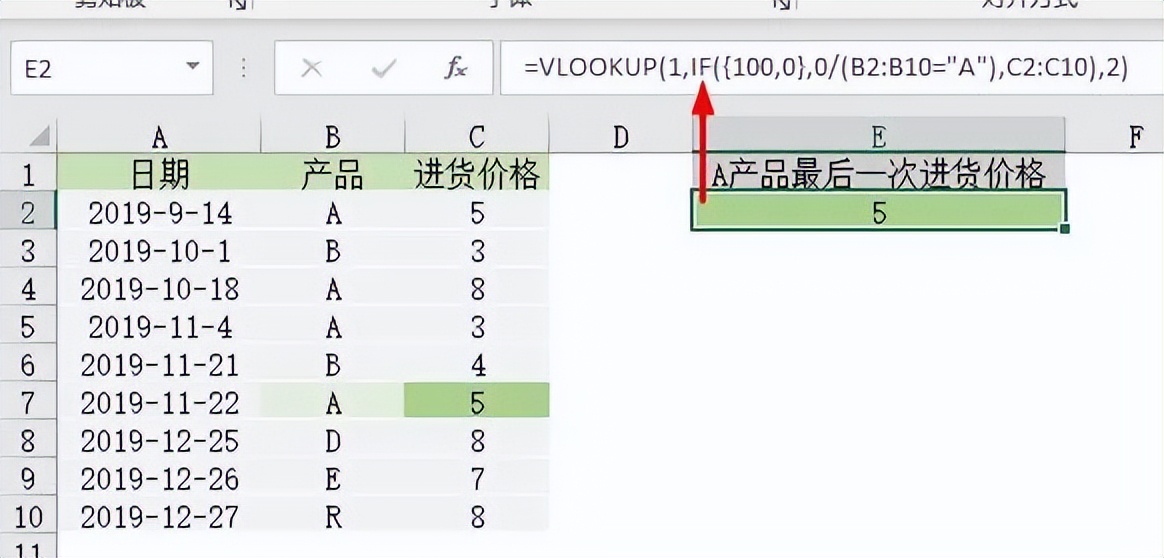Click price cell 8 in row 10
Image resolution: width=1164 pixels, height=558 pixels.
coord(477,516)
